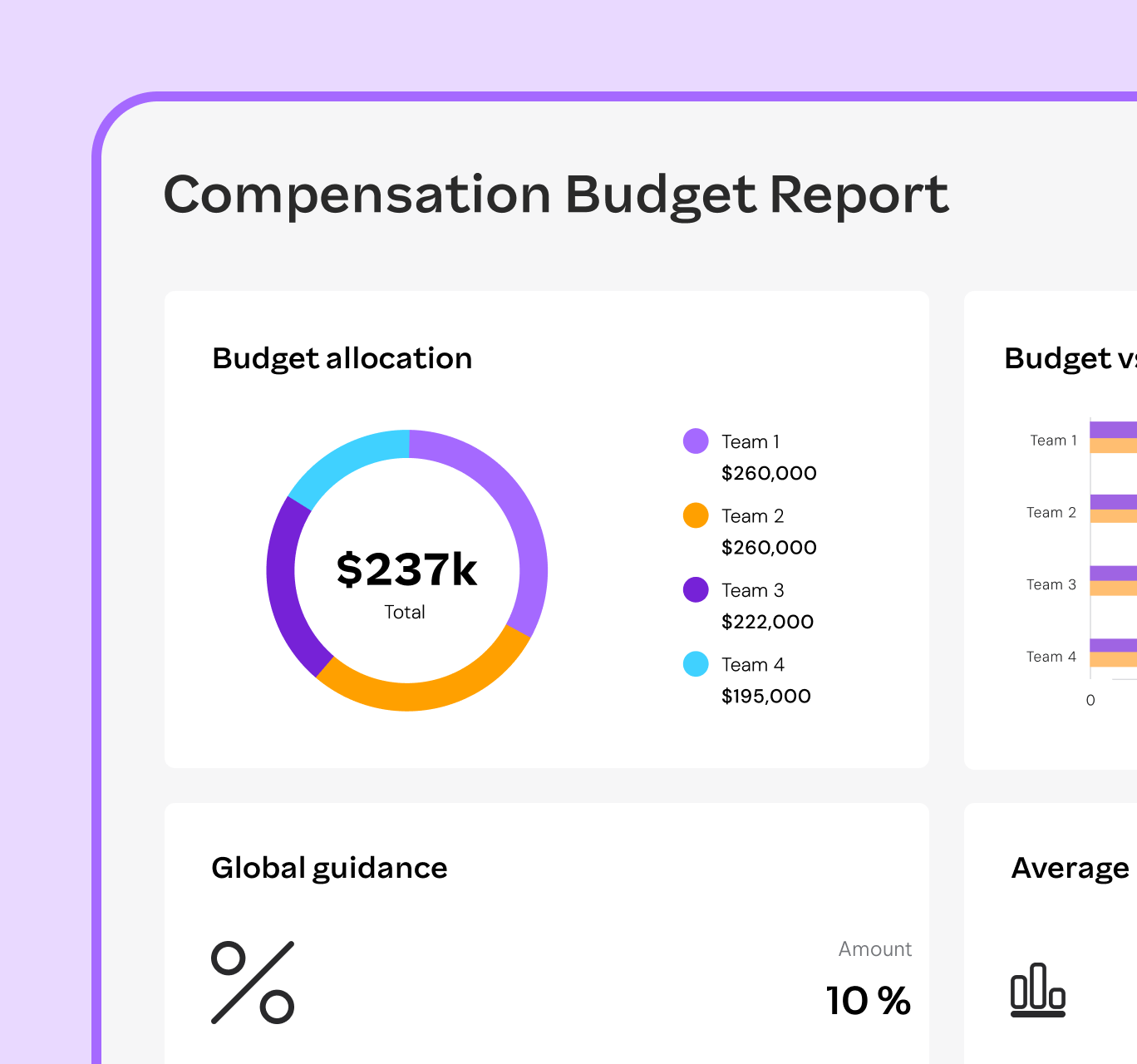Click the Budget allocation heading
This screenshot has width=1137, height=1064.
(x=342, y=358)
